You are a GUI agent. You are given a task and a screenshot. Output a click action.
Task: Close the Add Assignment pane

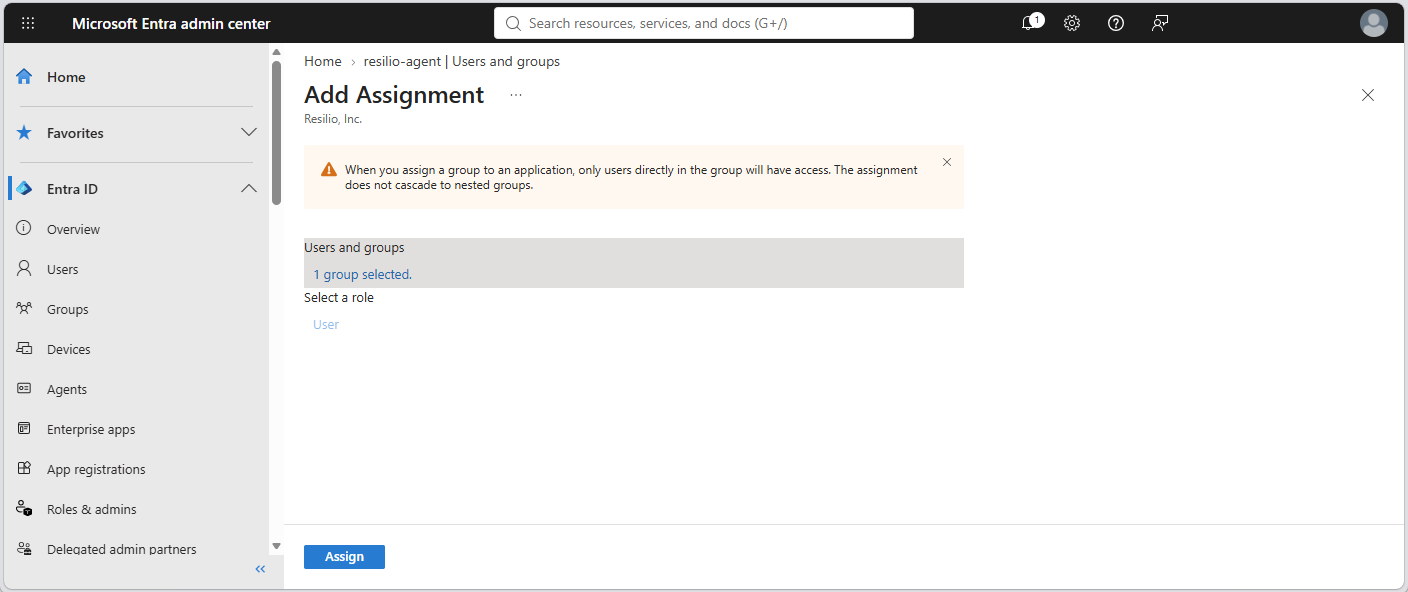tap(1368, 95)
